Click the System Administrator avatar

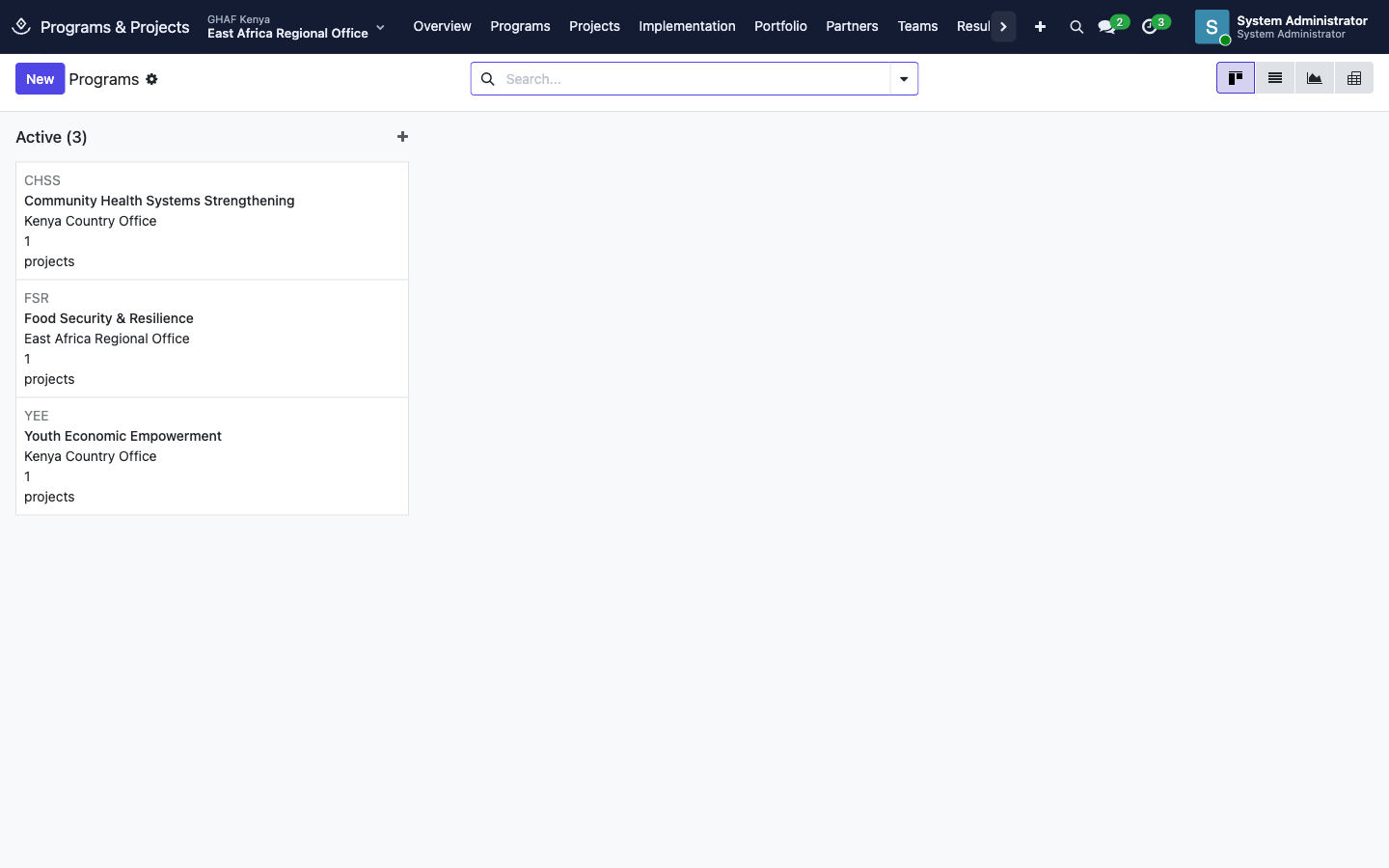click(1212, 27)
